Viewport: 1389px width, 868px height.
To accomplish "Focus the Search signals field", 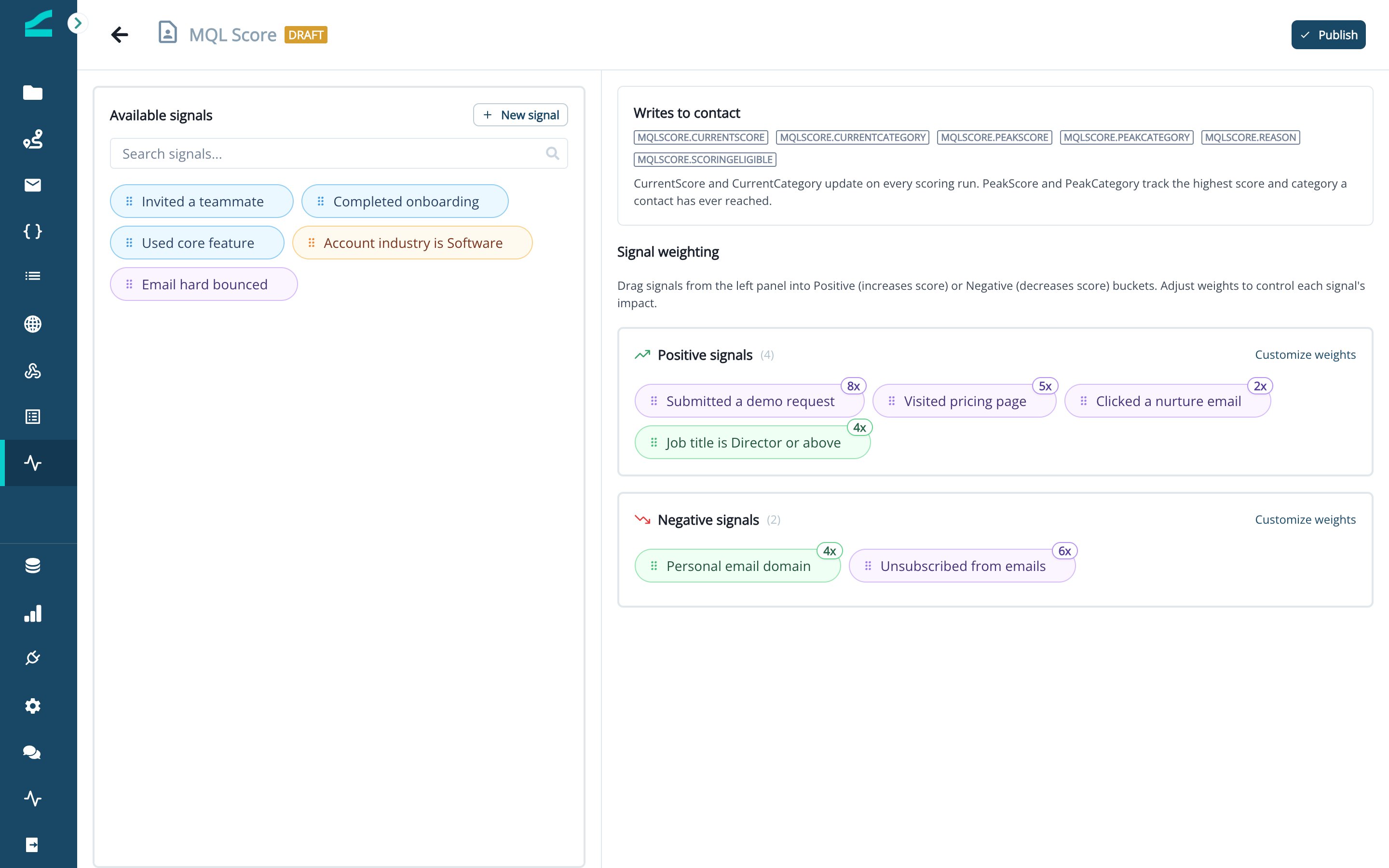I will tap(339, 153).
